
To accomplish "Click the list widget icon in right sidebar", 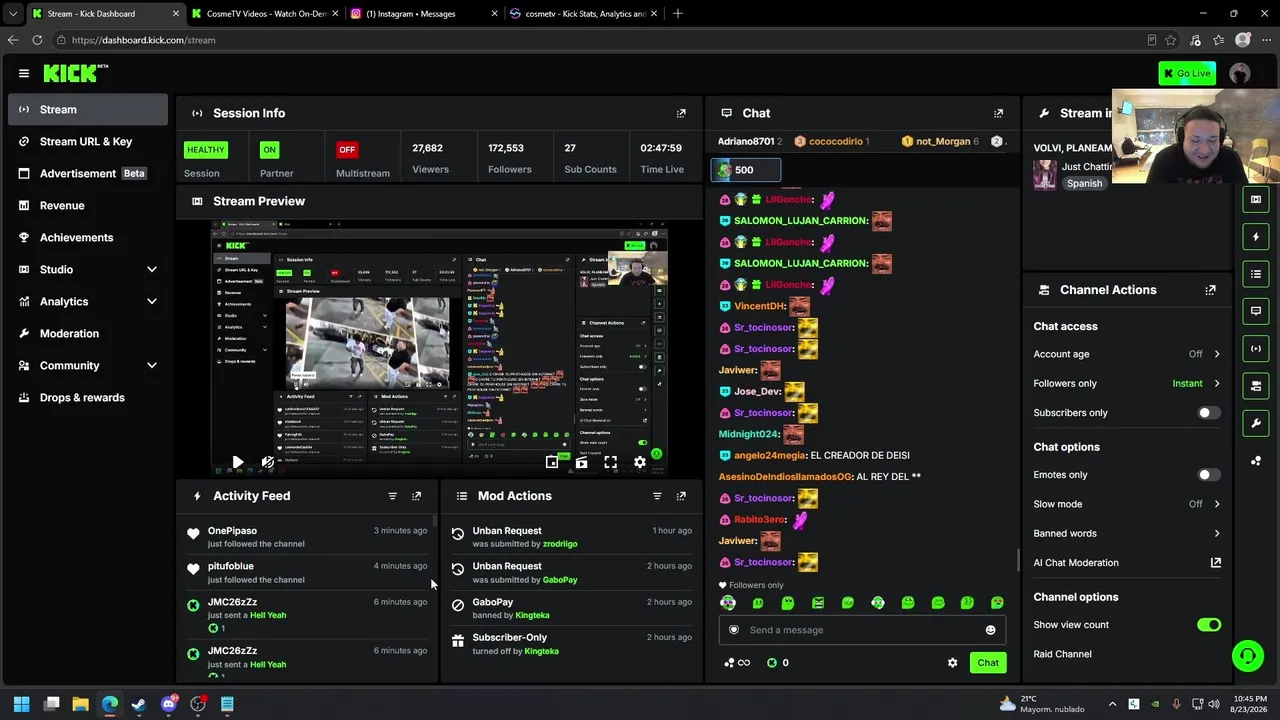I will click(x=1256, y=274).
